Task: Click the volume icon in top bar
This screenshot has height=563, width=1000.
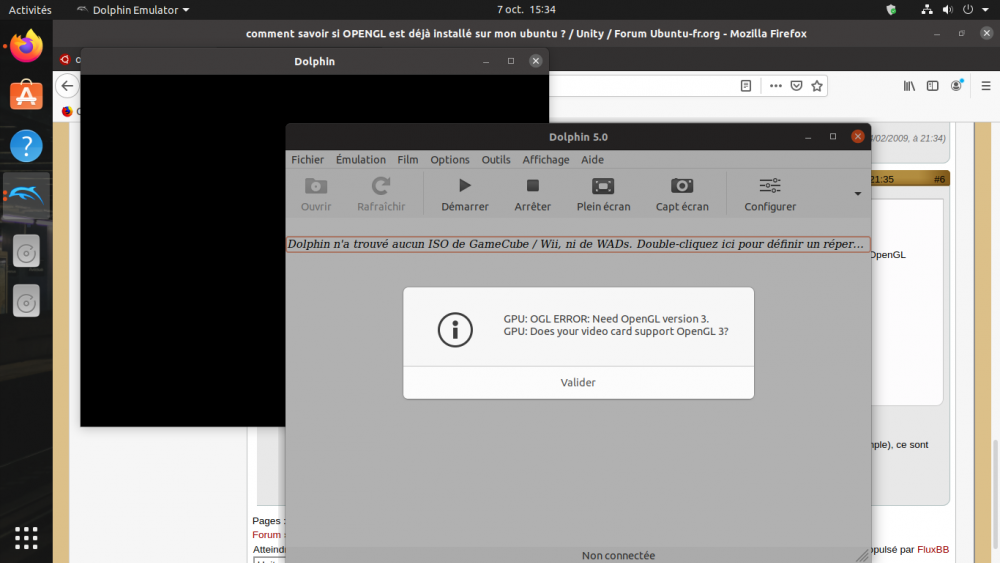Action: (948, 10)
